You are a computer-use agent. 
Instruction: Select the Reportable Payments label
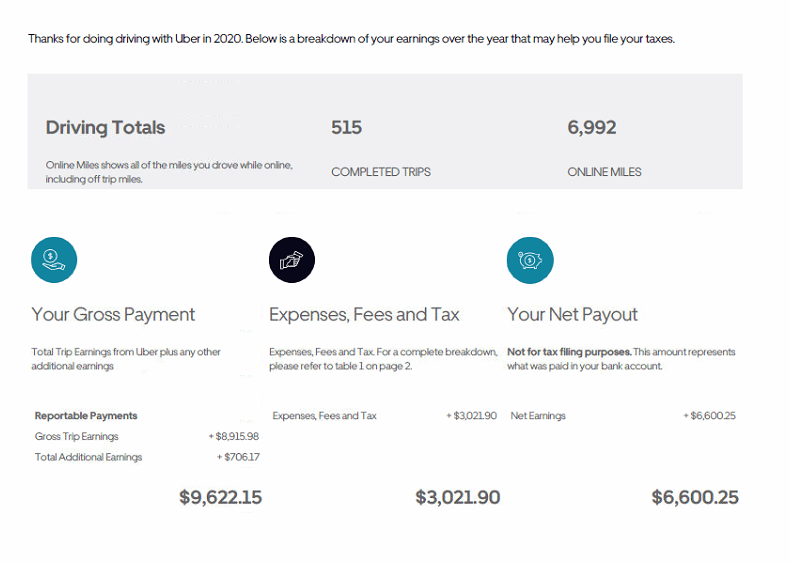(x=86, y=416)
